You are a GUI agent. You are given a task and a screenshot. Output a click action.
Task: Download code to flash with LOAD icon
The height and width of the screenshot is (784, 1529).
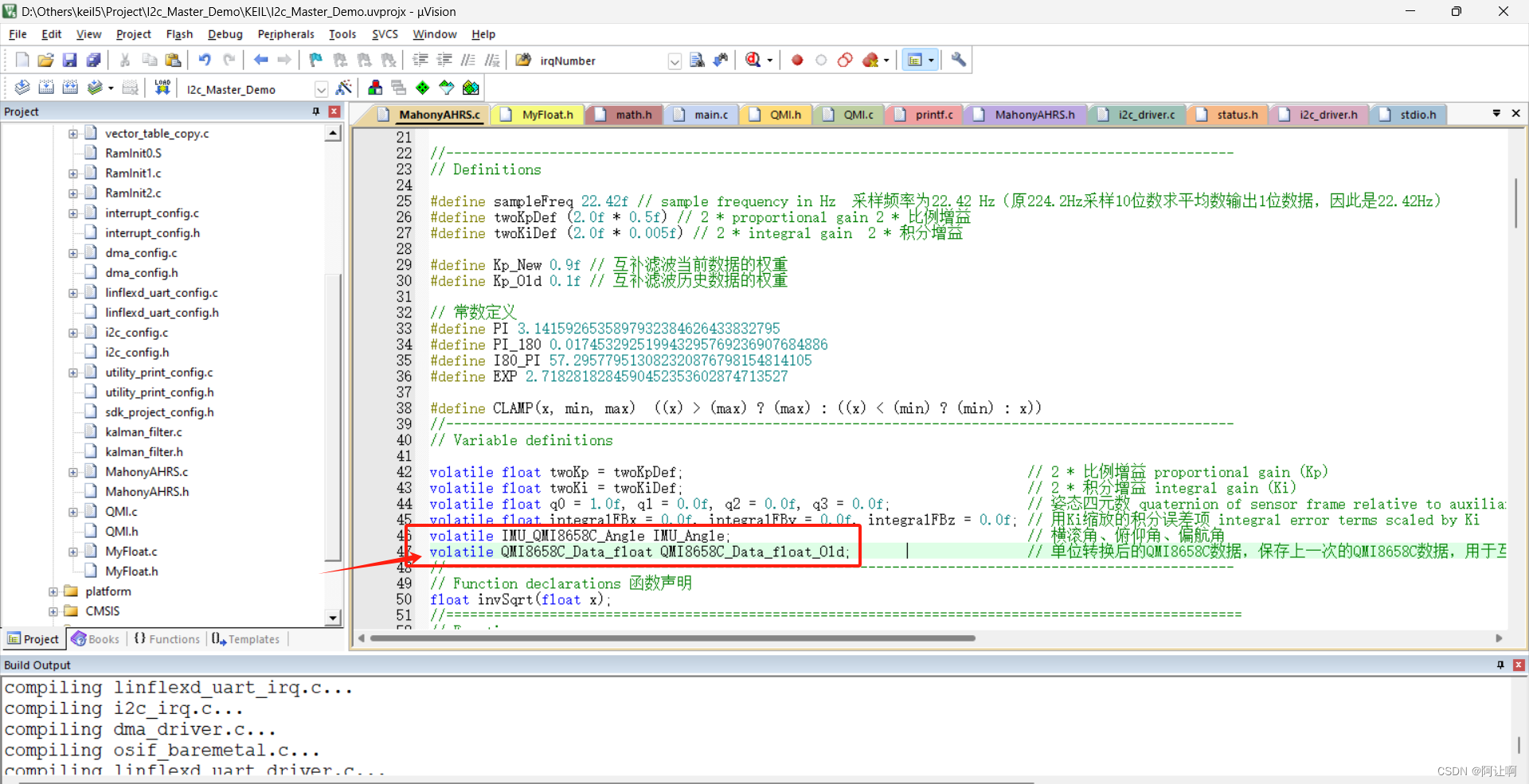point(162,88)
